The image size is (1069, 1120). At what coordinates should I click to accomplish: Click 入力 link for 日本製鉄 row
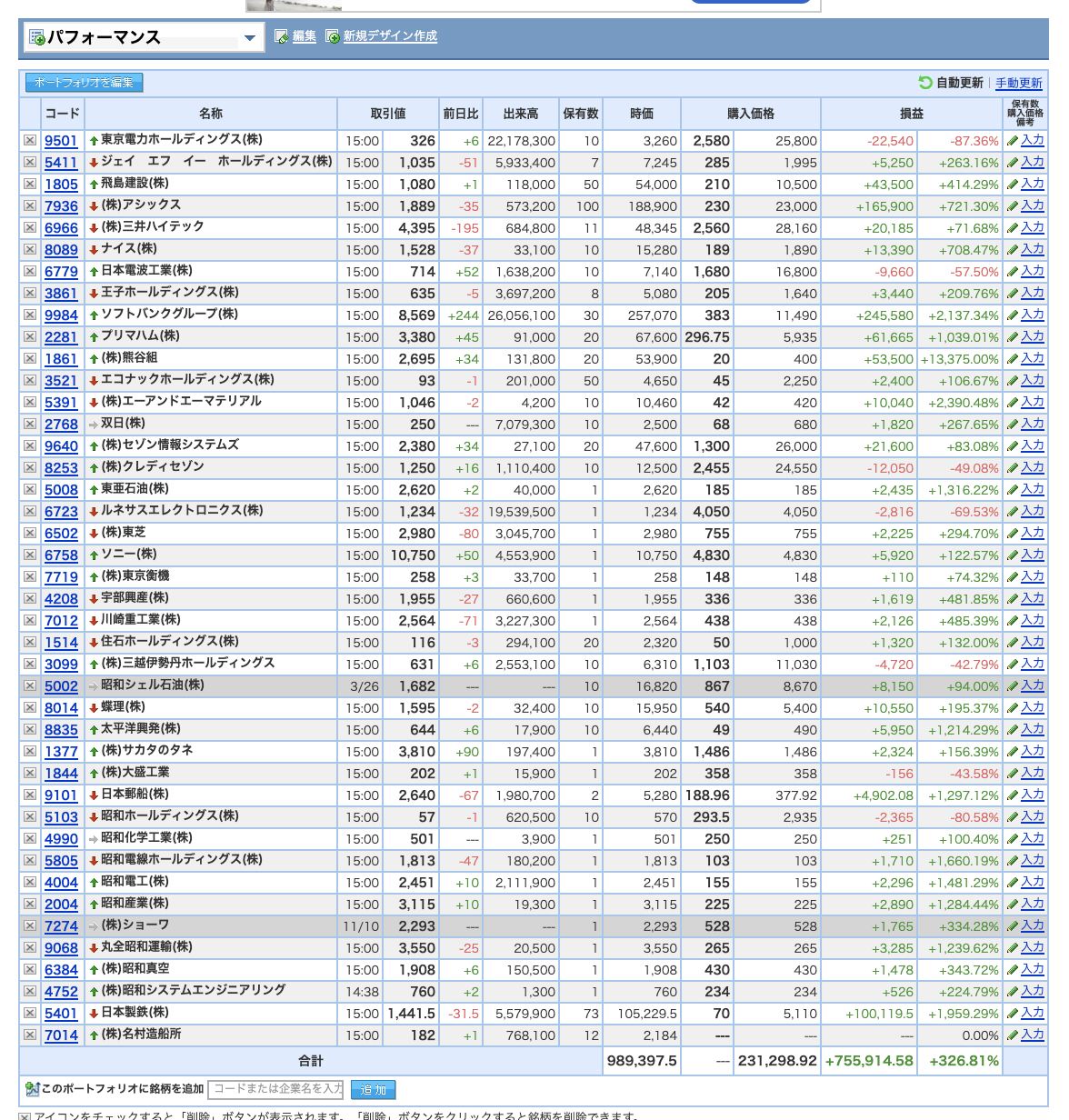click(x=1033, y=1013)
